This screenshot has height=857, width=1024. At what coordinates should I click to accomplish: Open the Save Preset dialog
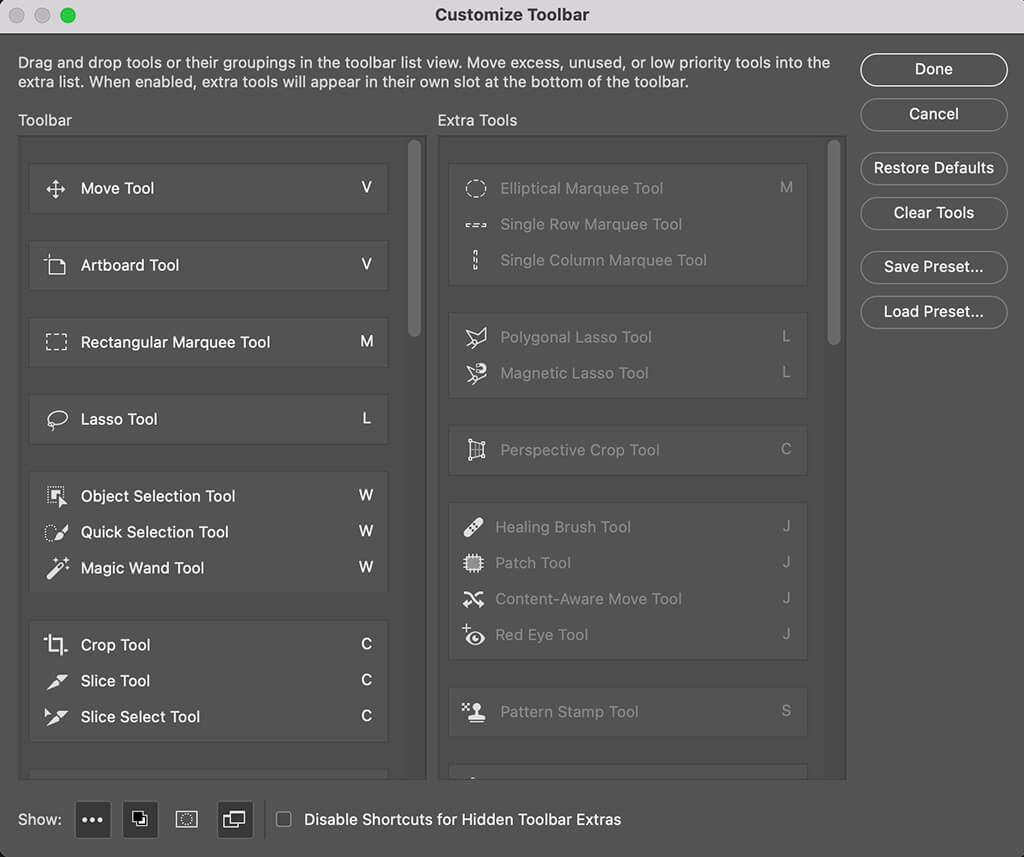tap(933, 267)
